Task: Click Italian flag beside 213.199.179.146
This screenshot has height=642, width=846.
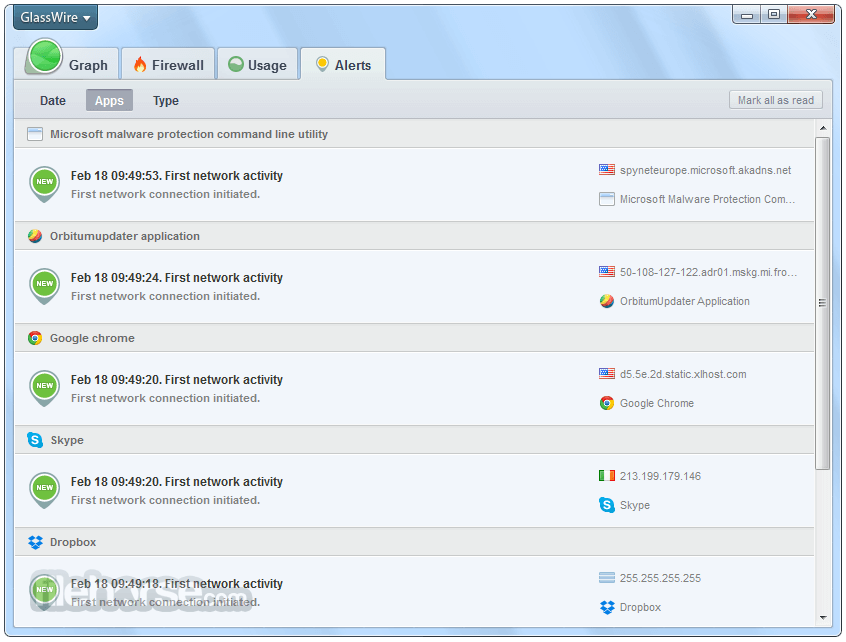Action: (607, 476)
